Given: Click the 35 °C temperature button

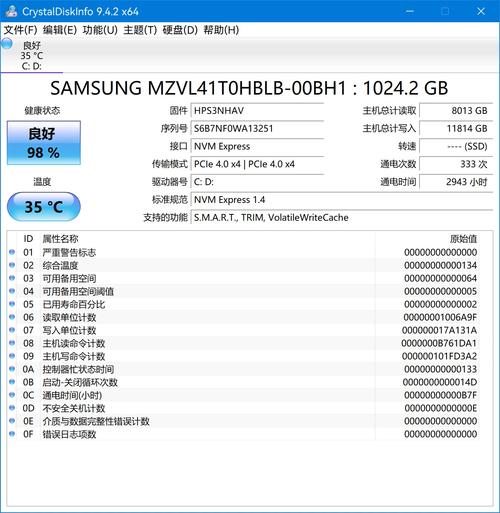Looking at the screenshot, I should click(44, 207).
